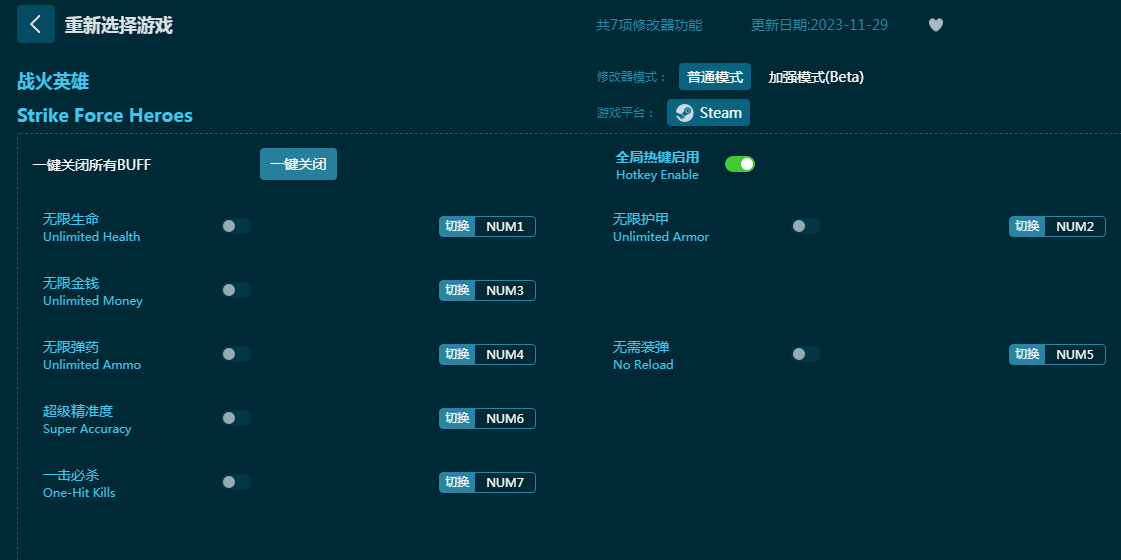Image resolution: width=1121 pixels, height=560 pixels.
Task: Toggle Unlimited Ammo switch
Action: tap(235, 354)
